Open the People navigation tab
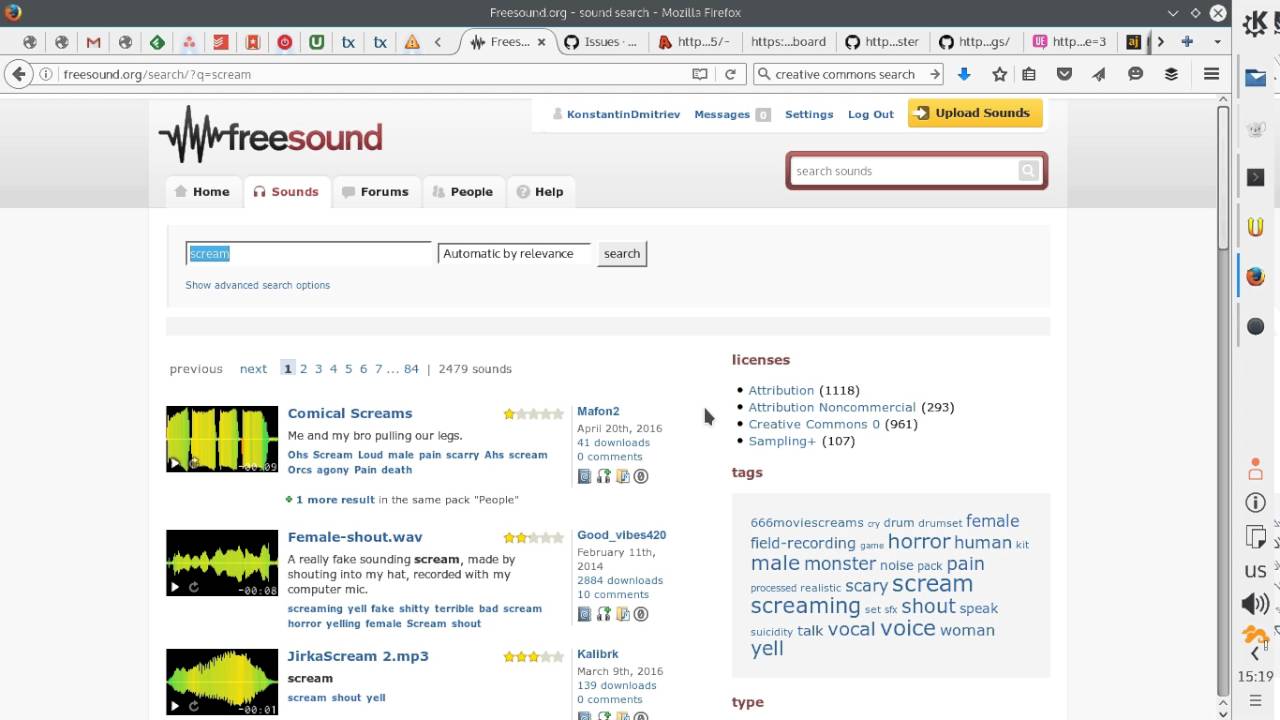Image resolution: width=1280 pixels, height=720 pixels. coord(462,192)
